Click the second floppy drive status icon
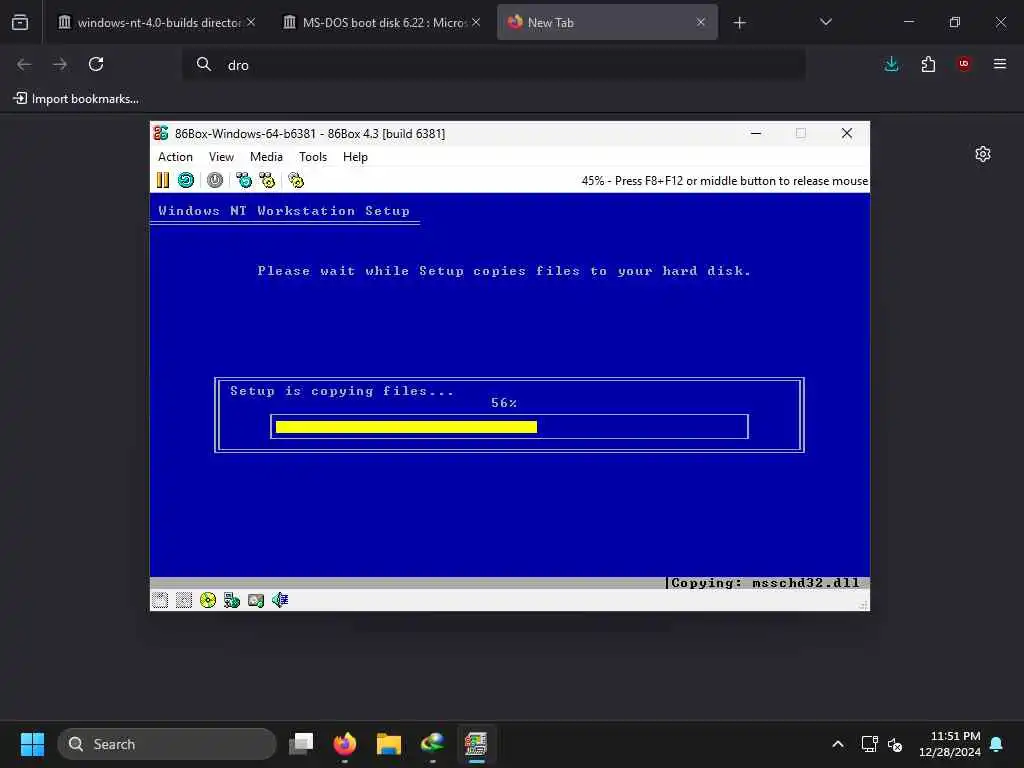Screen dimensions: 1024x768 pos(184,600)
